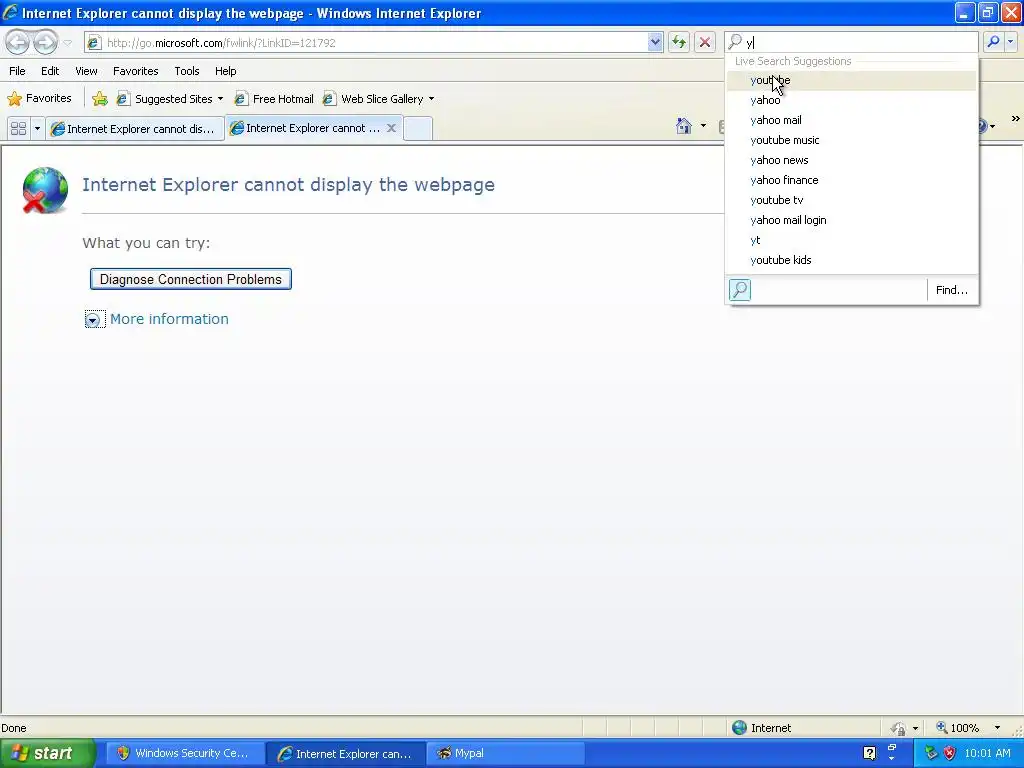The height and width of the screenshot is (768, 1024).
Task: Open the address bar history dropdown arrow
Action: coord(655,42)
